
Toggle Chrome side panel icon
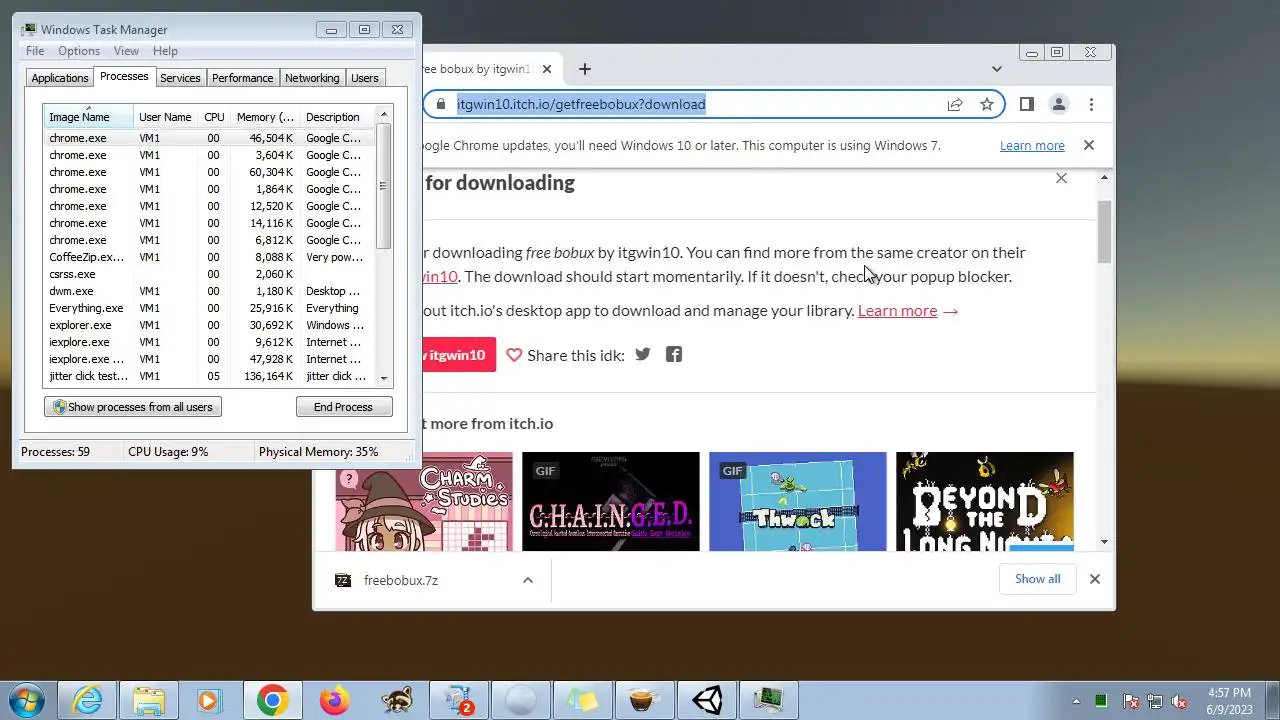pos(1026,104)
